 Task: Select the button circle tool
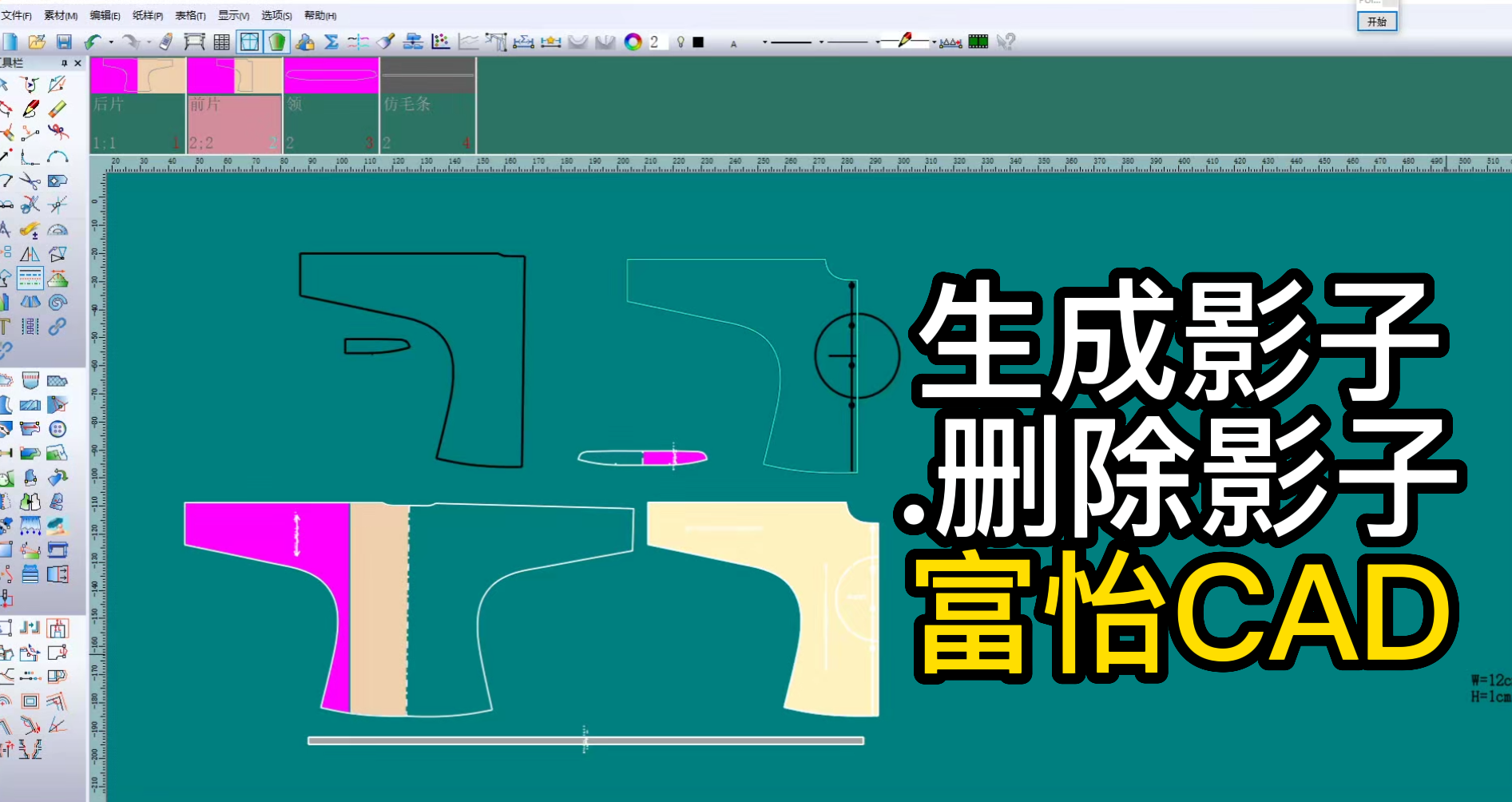coord(58,429)
